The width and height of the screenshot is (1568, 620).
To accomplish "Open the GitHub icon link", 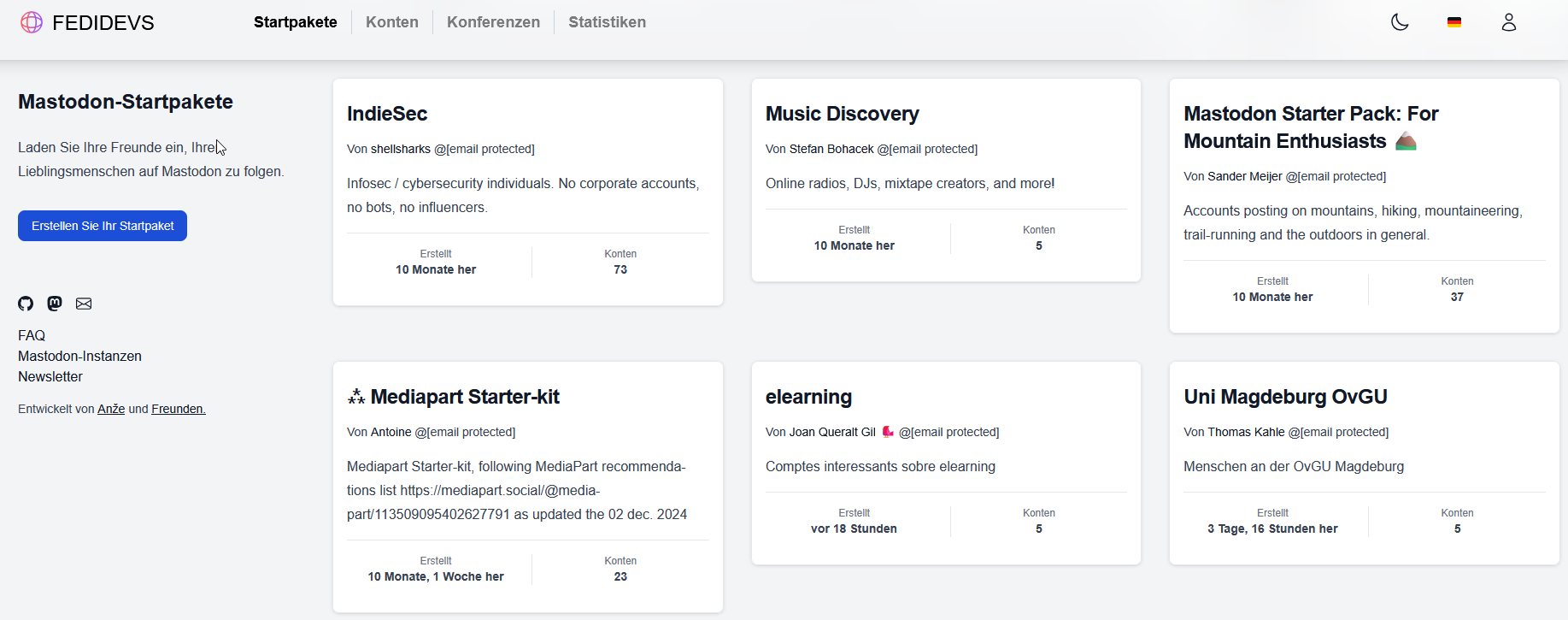I will coord(26,304).
